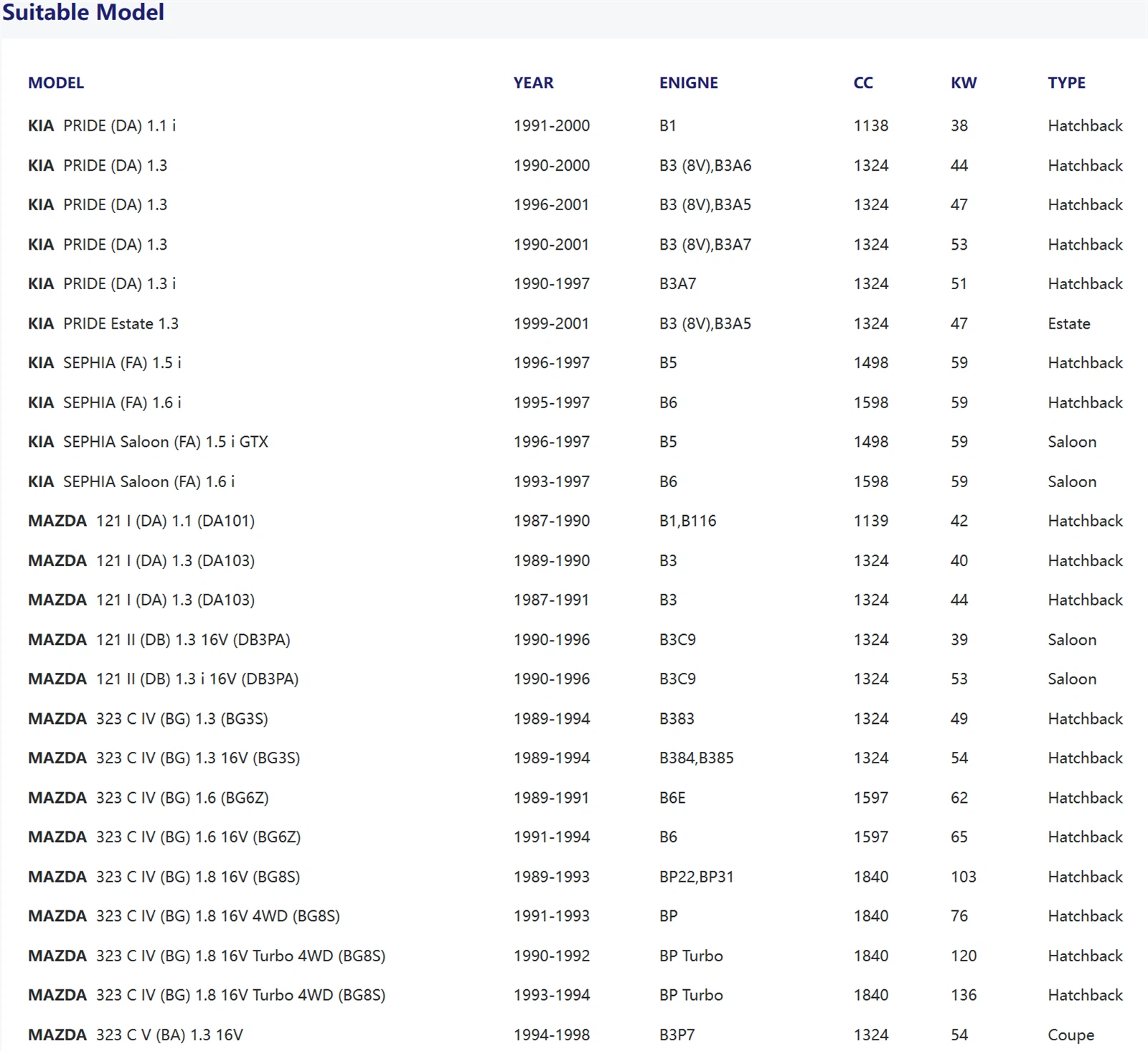Click KW value '40'
1148x1051 pixels.
[959, 560]
